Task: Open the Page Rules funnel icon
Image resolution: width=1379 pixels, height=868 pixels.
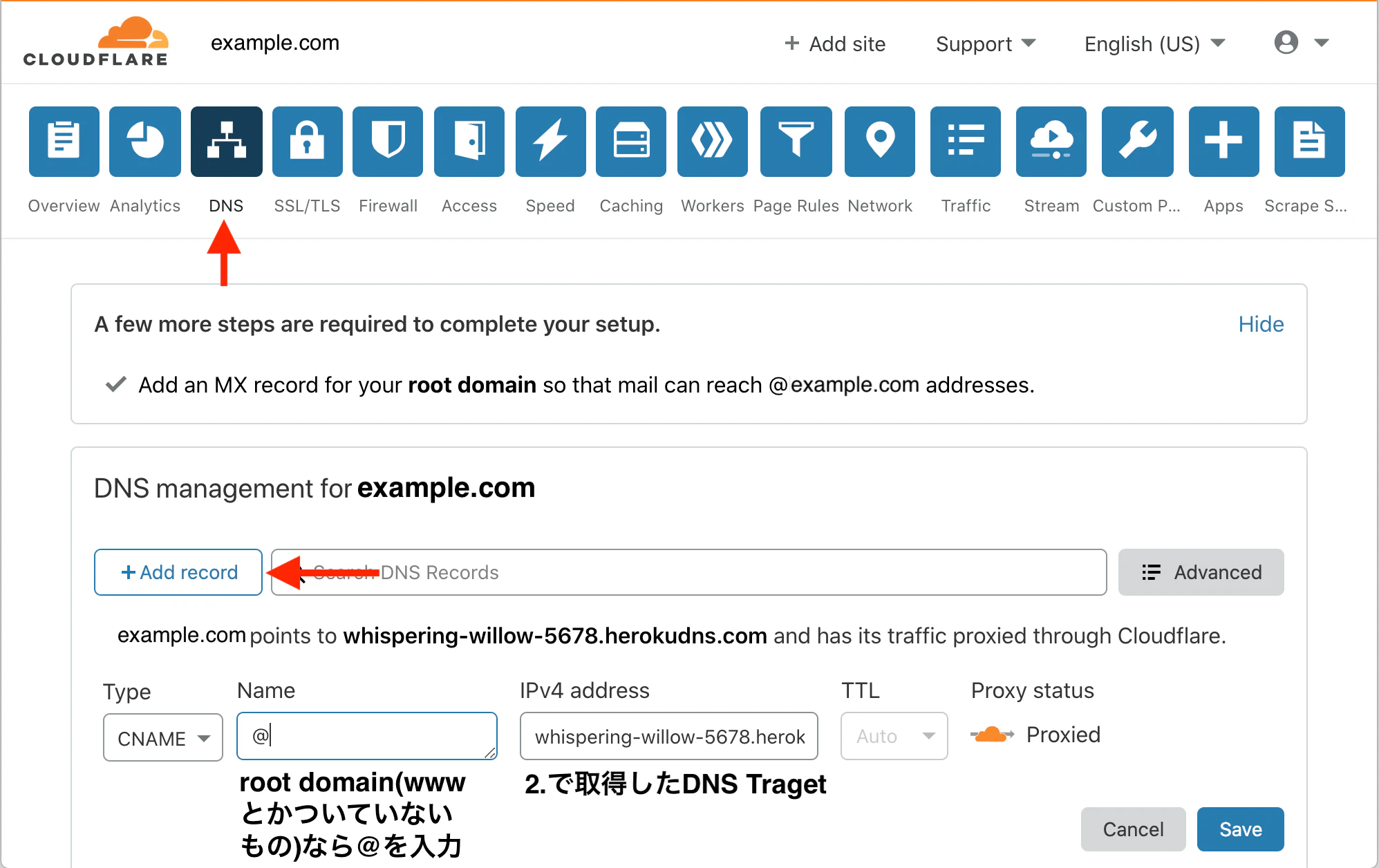Action: tap(796, 142)
